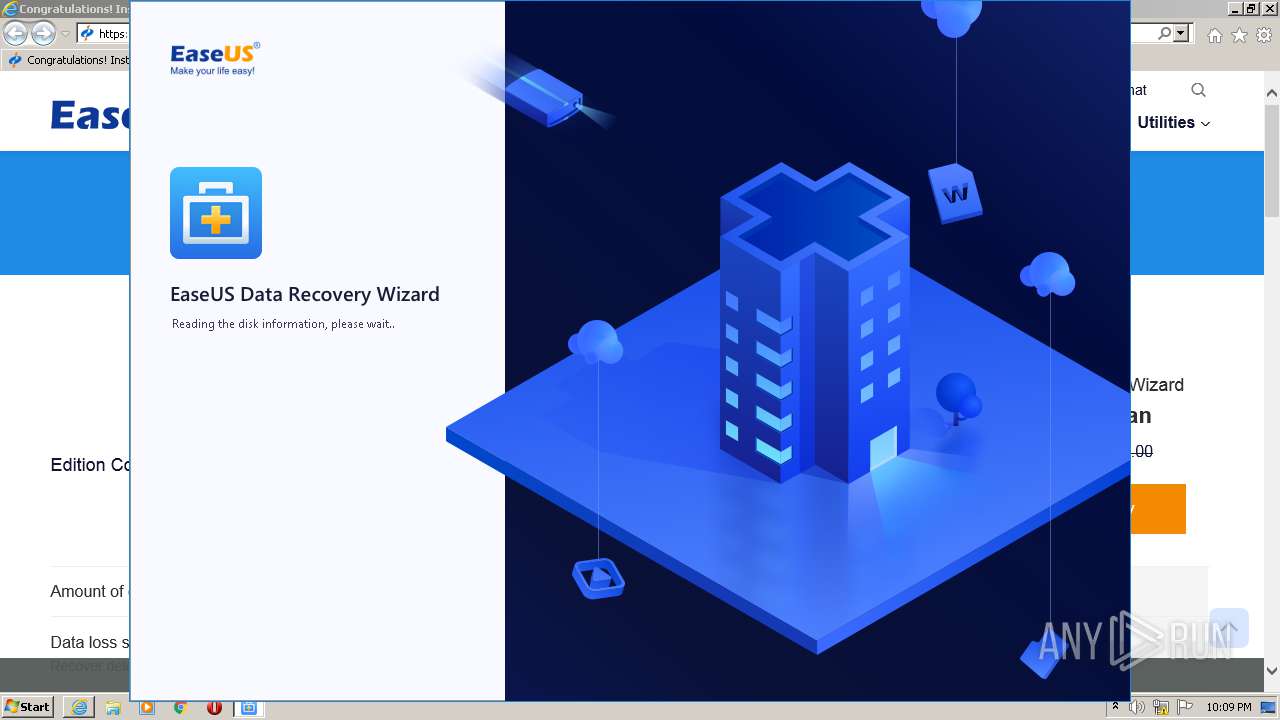Viewport: 1280px width, 720px height.
Task: Go forward in Internet Explorer
Action: 43,34
